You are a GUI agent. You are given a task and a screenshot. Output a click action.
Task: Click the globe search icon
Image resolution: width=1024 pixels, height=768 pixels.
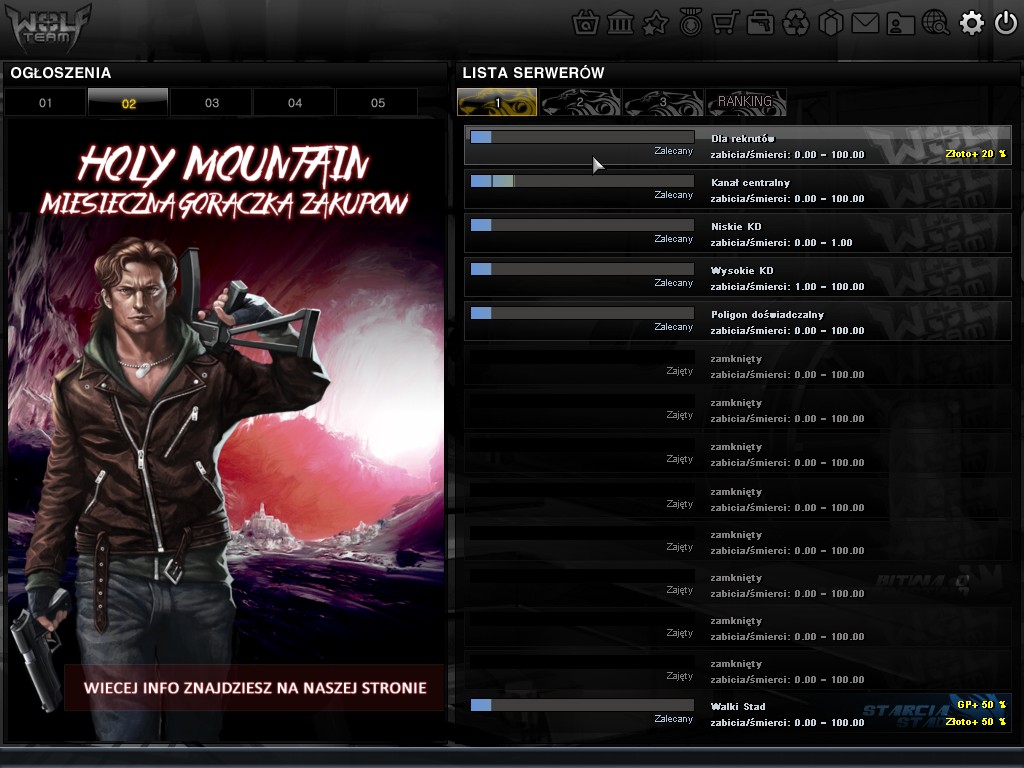tap(936, 24)
